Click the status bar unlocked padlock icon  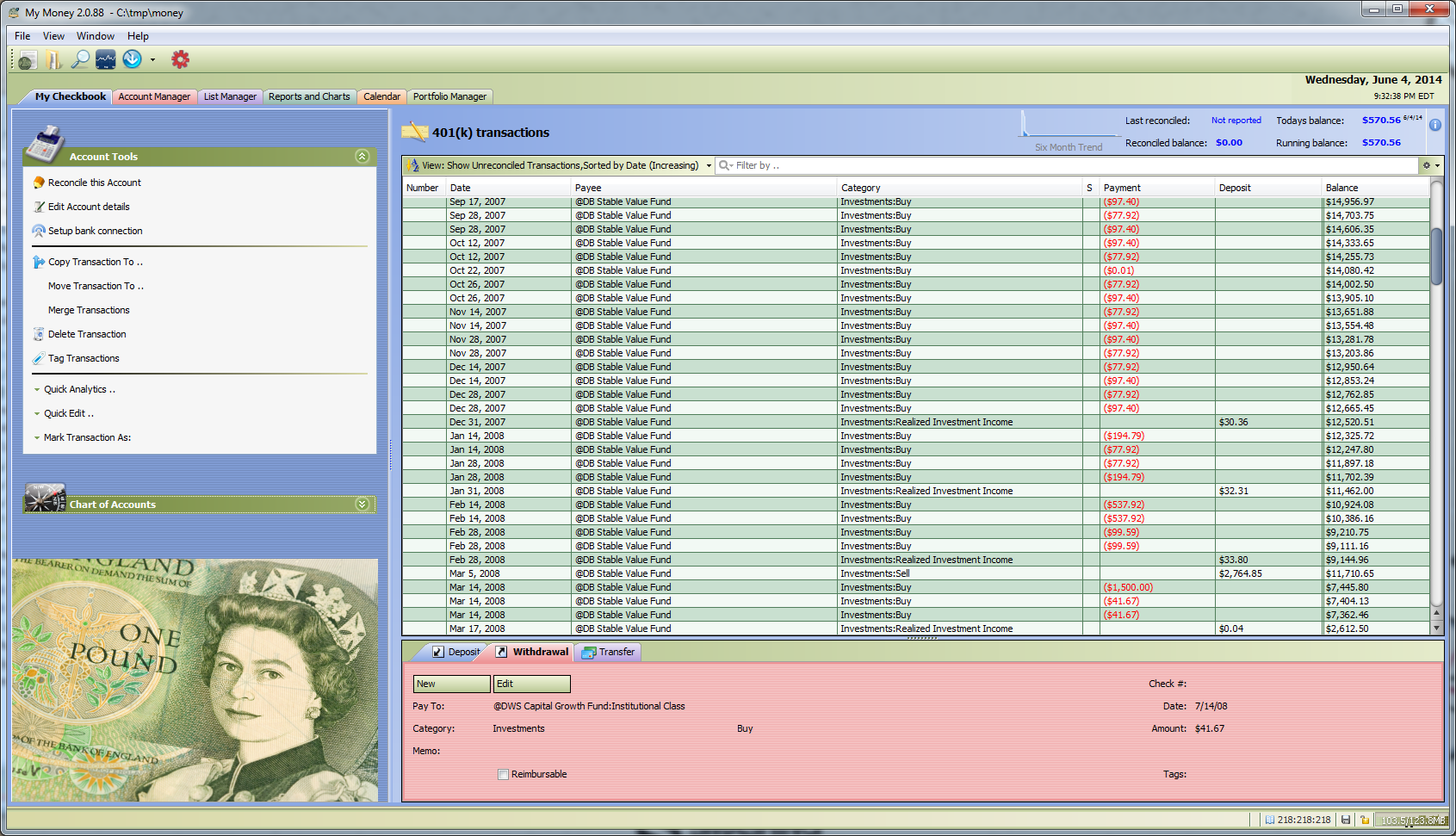tap(1365, 820)
